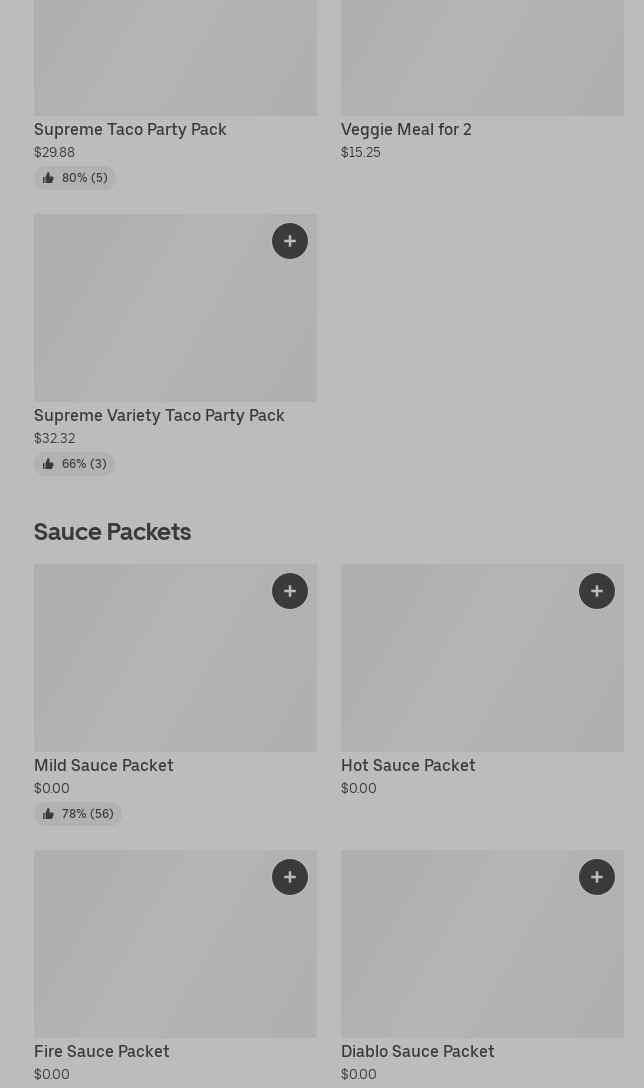Add Hot Sauce Packet with plus button

point(597,591)
